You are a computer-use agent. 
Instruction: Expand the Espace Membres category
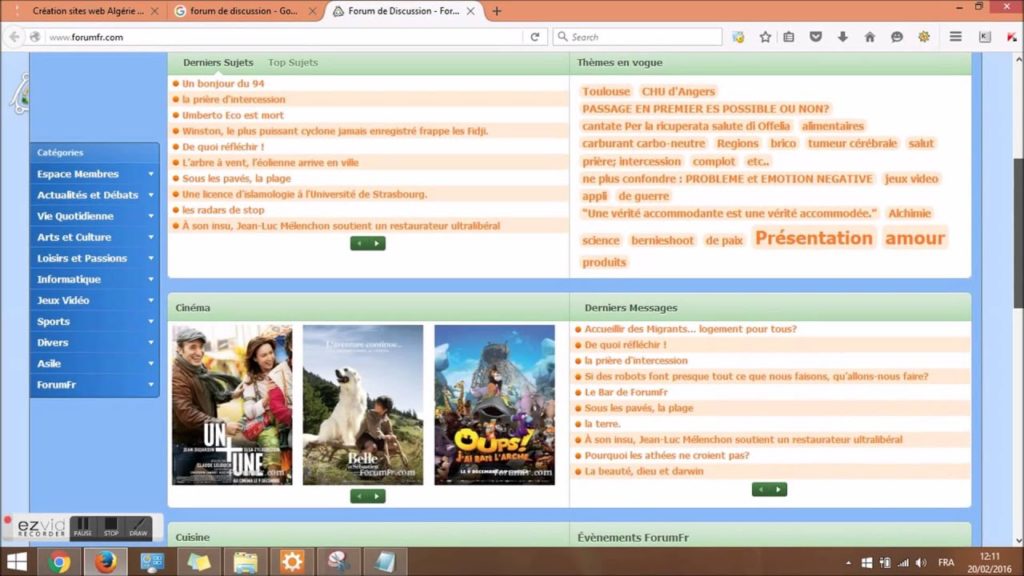click(95, 174)
